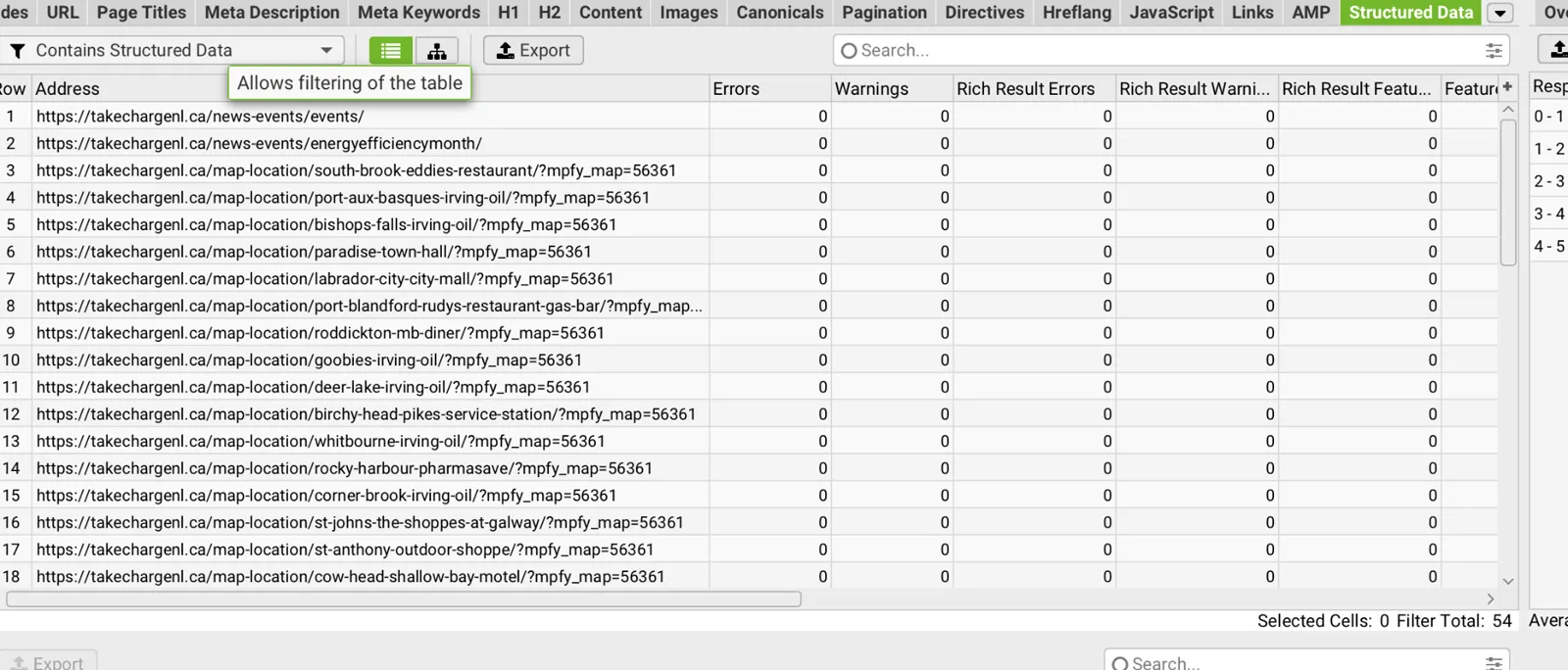Click the Filter Total: 54 status text

1454,621
